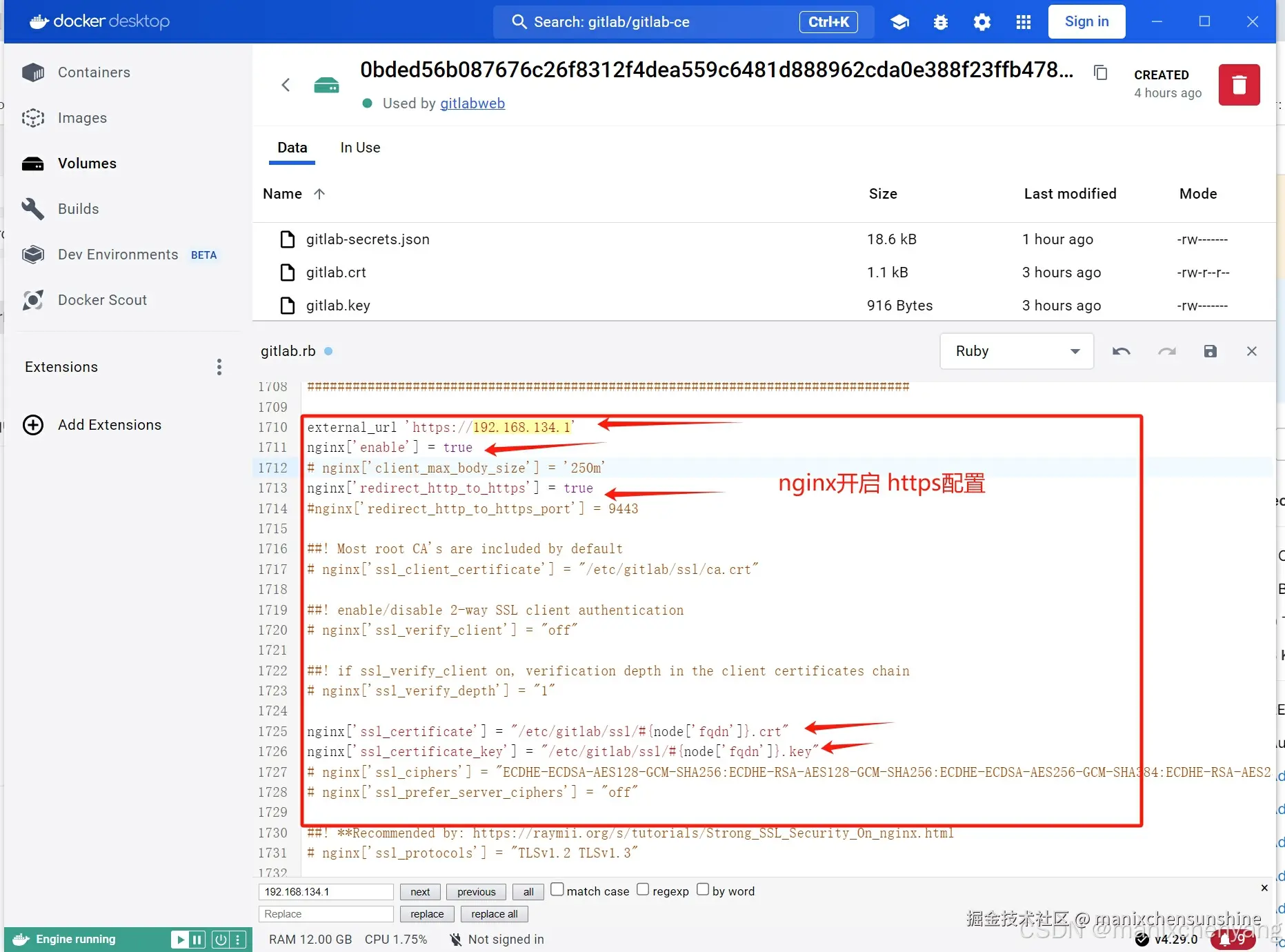
Task: Click the notifications bell badge
Action: pyautogui.click(x=1233, y=940)
